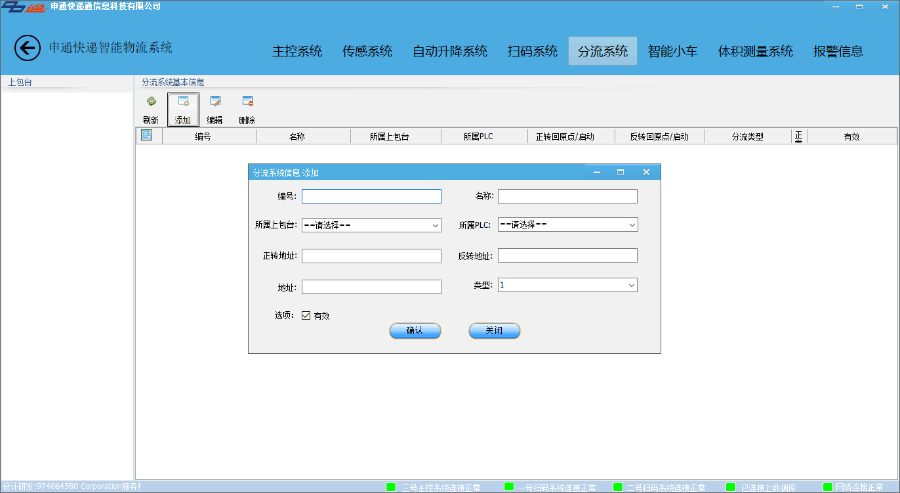900x493 pixels.
Task: Click the back arrow icon
Action: click(27, 48)
